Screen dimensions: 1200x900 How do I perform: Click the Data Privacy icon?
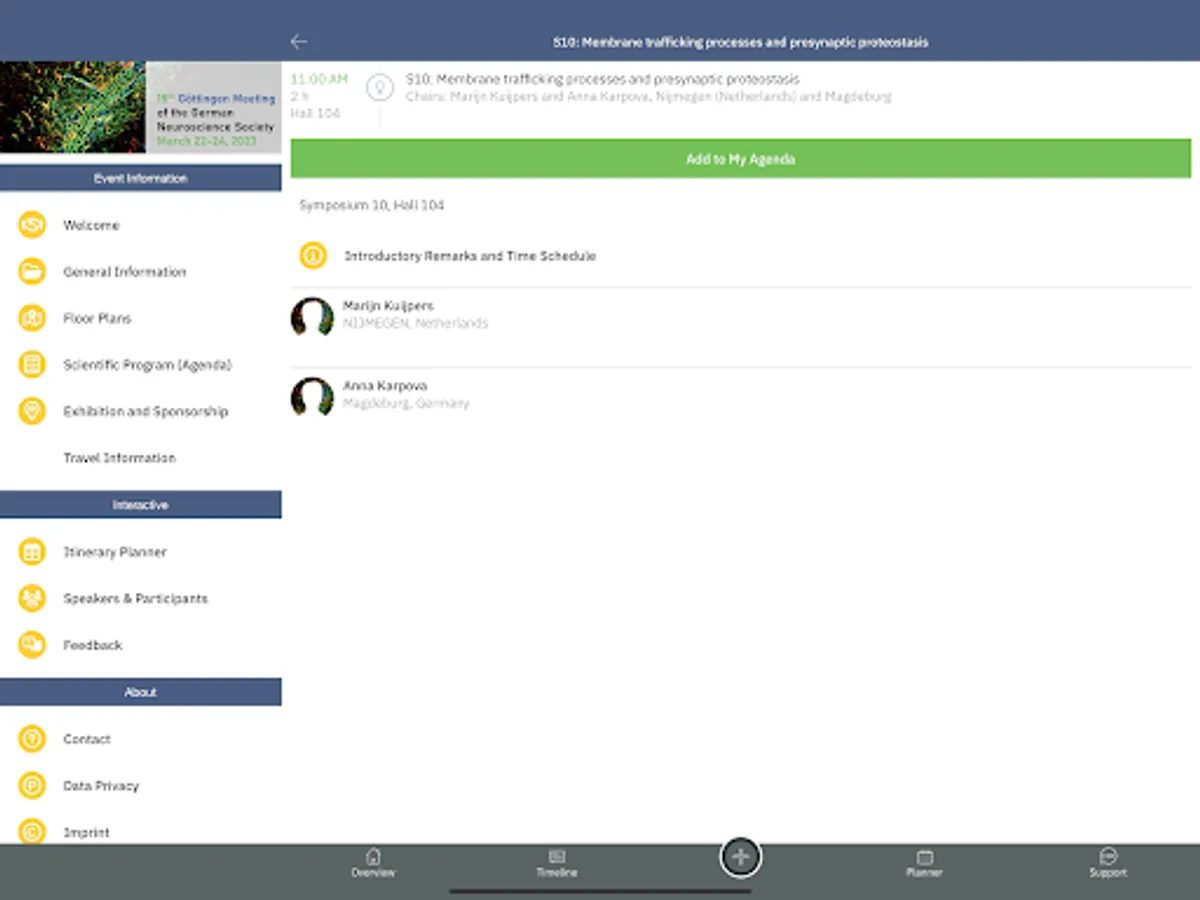[x=32, y=785]
